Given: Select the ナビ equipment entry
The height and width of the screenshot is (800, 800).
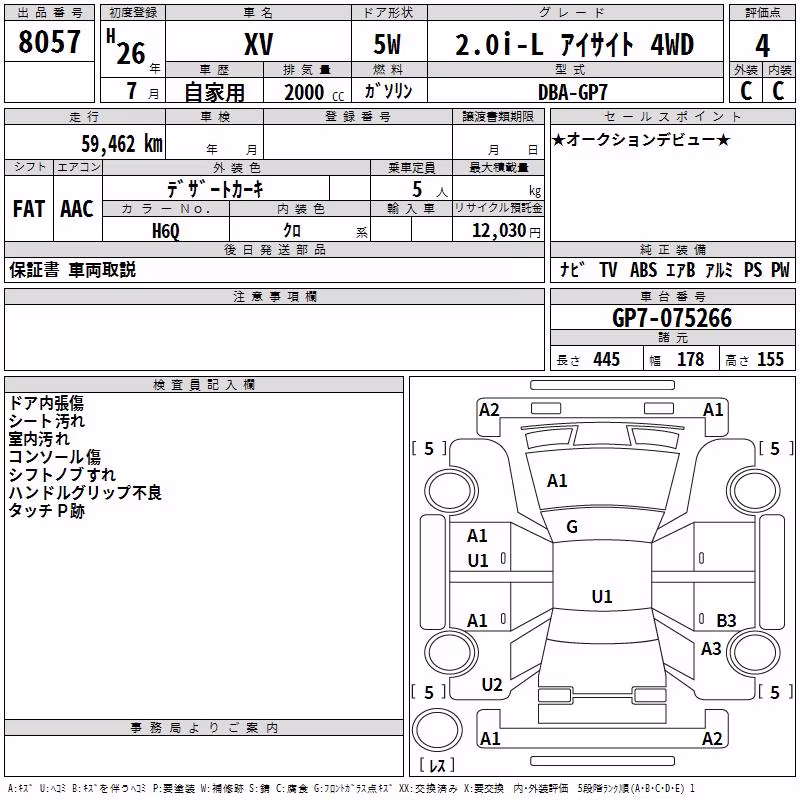Looking at the screenshot, I should coord(571,269).
